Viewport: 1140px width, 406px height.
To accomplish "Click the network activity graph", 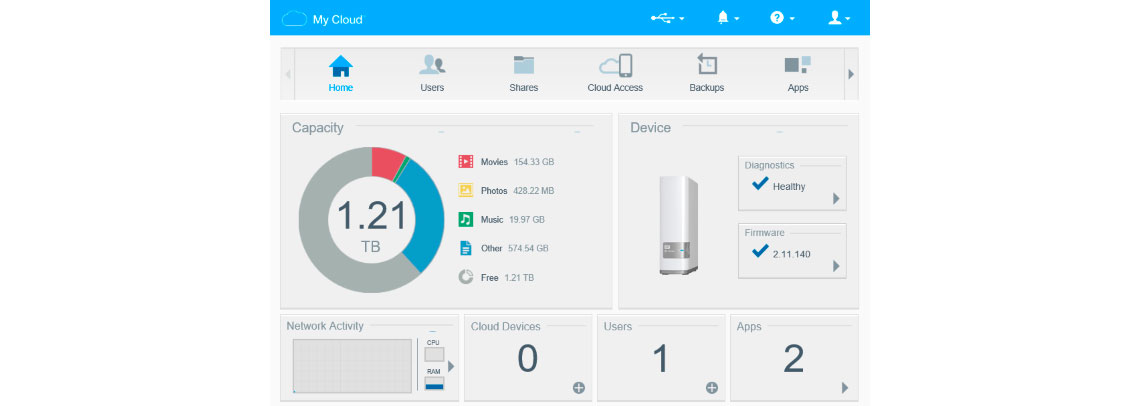I will pos(353,366).
